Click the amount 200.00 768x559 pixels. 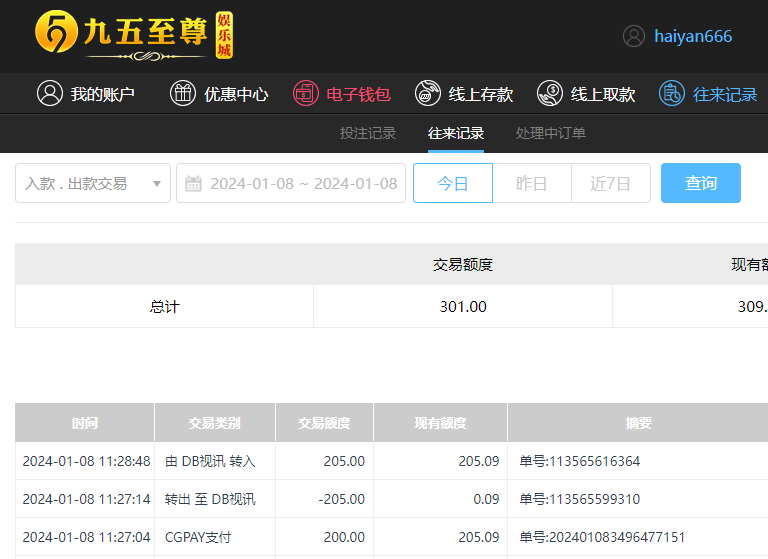pos(344,537)
